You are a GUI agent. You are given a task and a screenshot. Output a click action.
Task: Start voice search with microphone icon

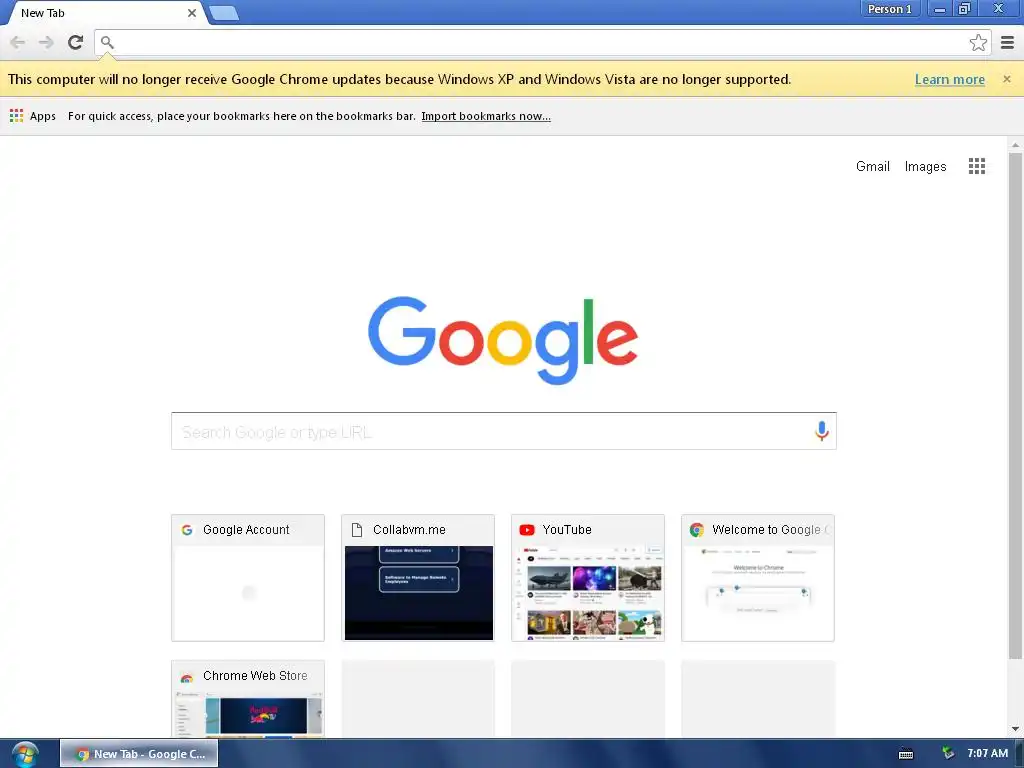point(821,431)
